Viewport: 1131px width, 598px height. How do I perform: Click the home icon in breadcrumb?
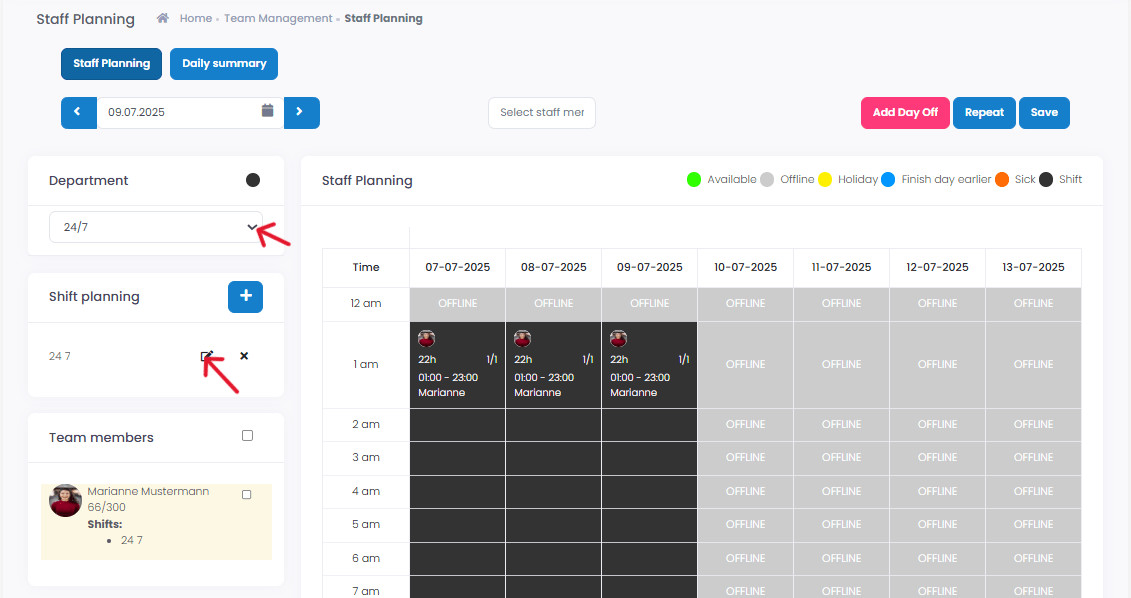pyautogui.click(x=163, y=18)
